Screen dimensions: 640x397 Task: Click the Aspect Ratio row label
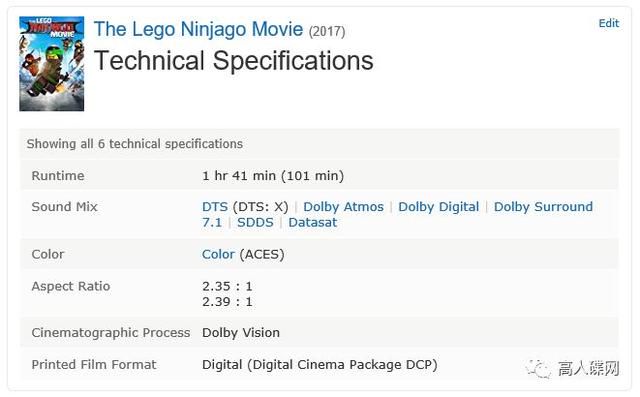(x=71, y=286)
